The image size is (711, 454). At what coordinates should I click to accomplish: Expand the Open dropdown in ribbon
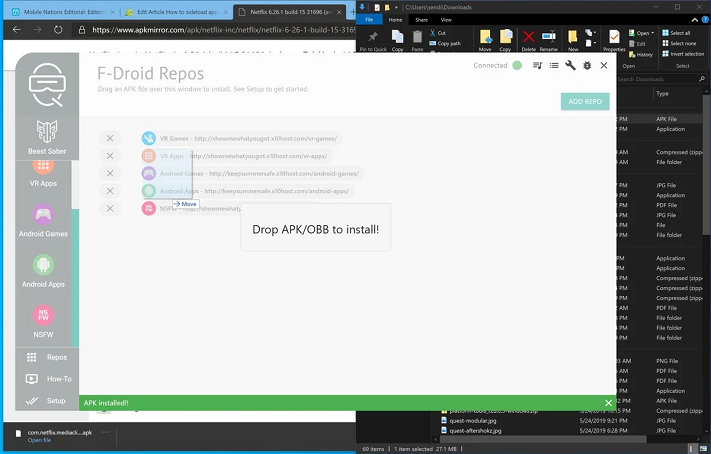pyautogui.click(x=645, y=33)
